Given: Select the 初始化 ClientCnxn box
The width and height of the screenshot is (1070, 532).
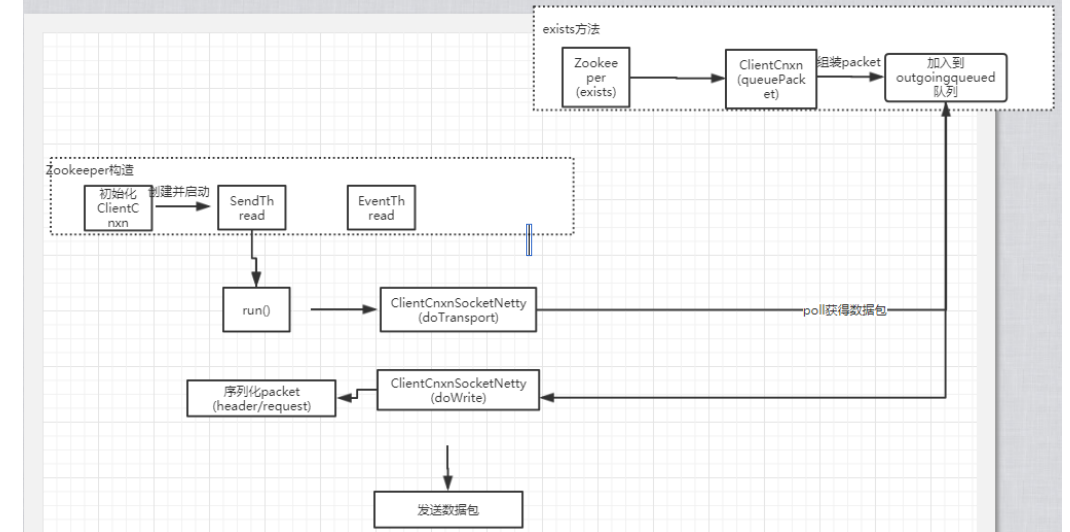Looking at the screenshot, I should pos(118,207).
